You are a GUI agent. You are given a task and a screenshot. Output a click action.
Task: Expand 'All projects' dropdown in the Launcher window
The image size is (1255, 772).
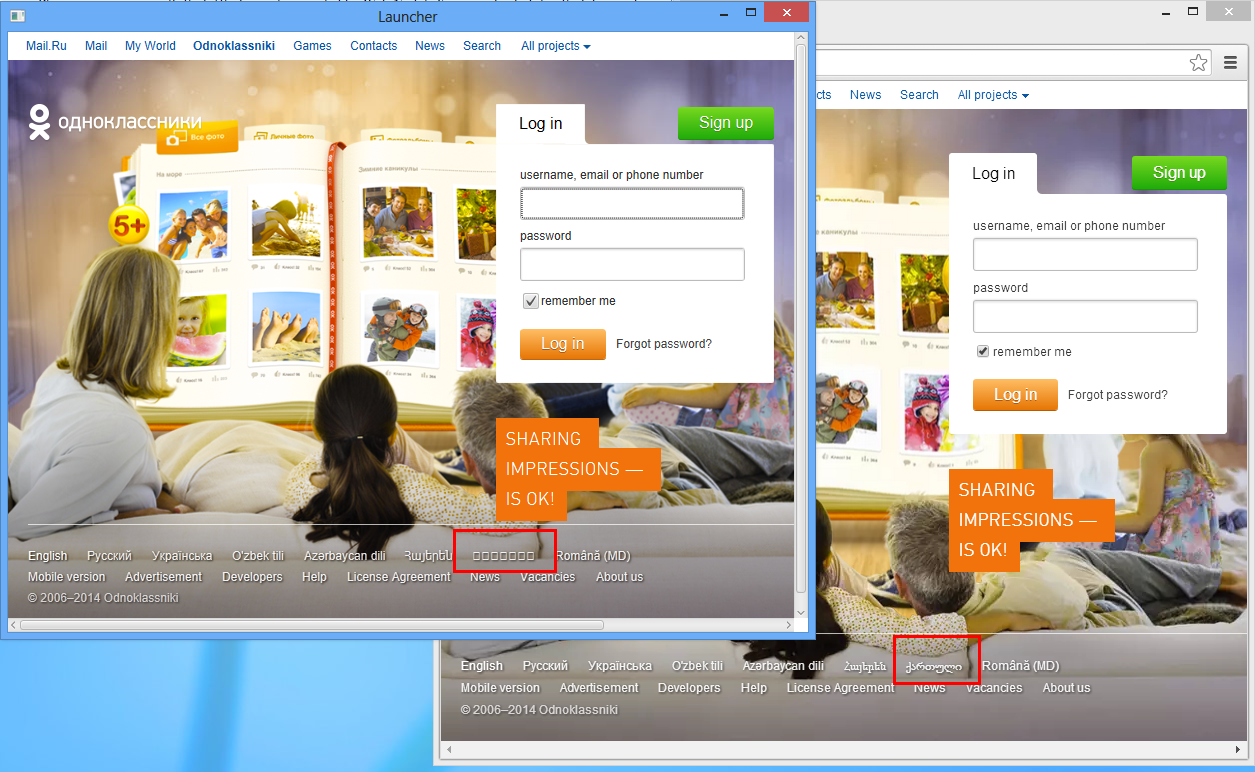coord(555,46)
